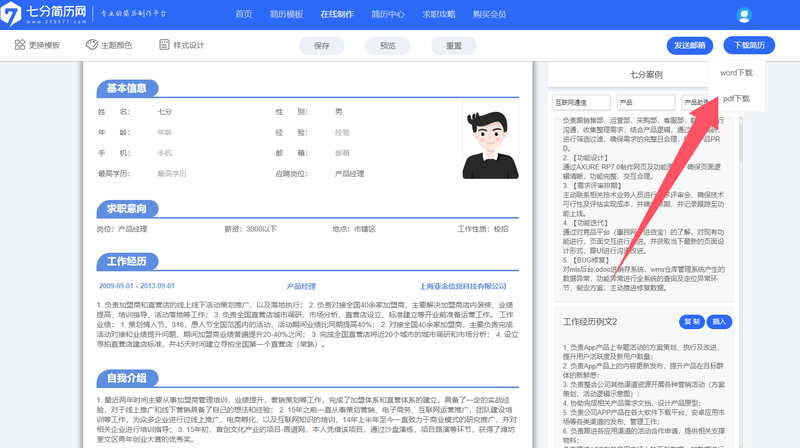The height and width of the screenshot is (448, 800).
Task: Open 购买会员 navigation item
Action: (489, 14)
